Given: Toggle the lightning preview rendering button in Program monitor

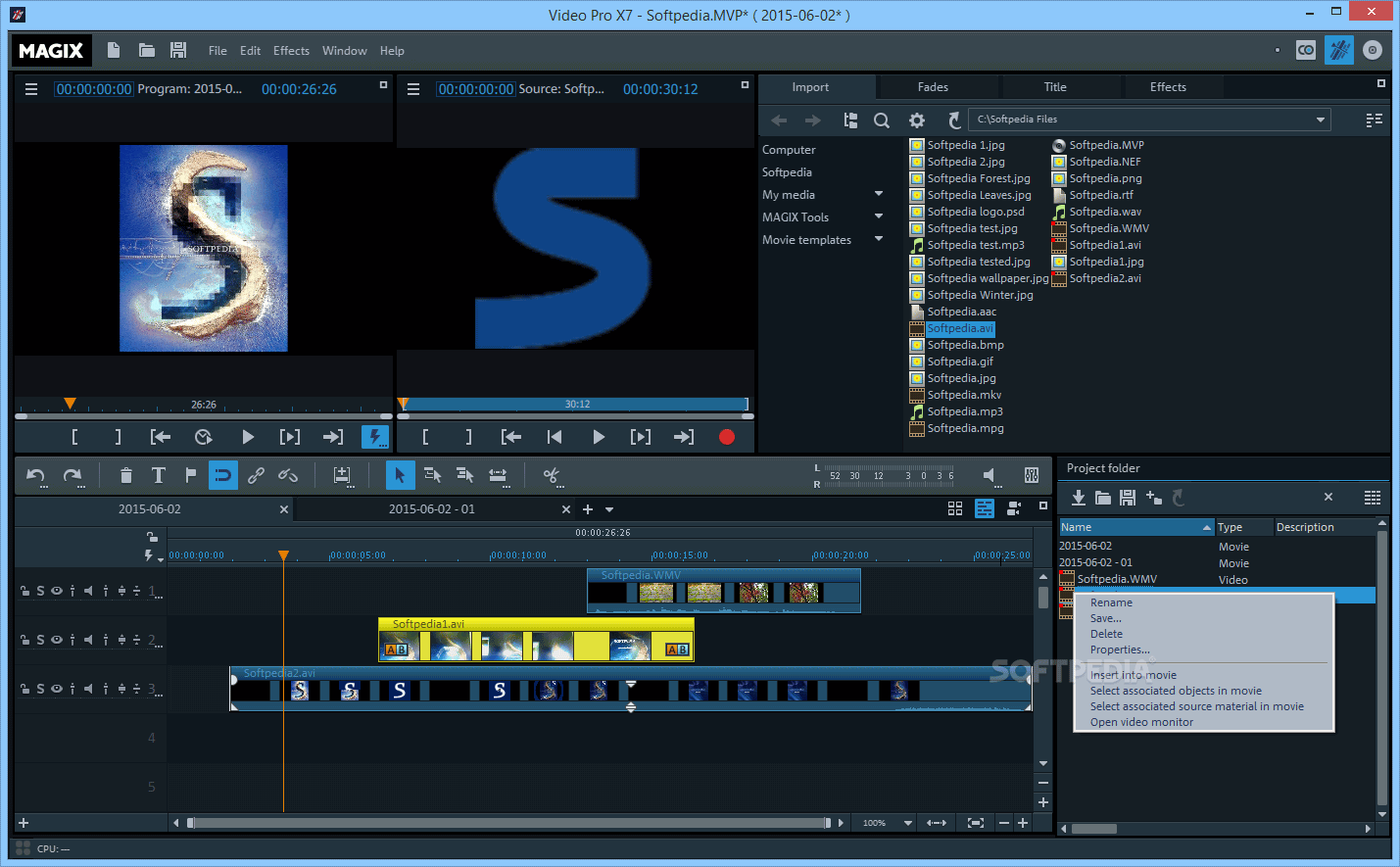Looking at the screenshot, I should pos(375,437).
